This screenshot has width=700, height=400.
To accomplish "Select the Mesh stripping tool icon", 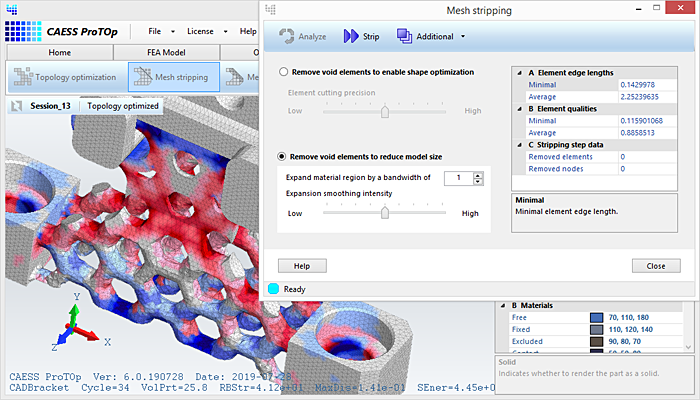I will 141,76.
